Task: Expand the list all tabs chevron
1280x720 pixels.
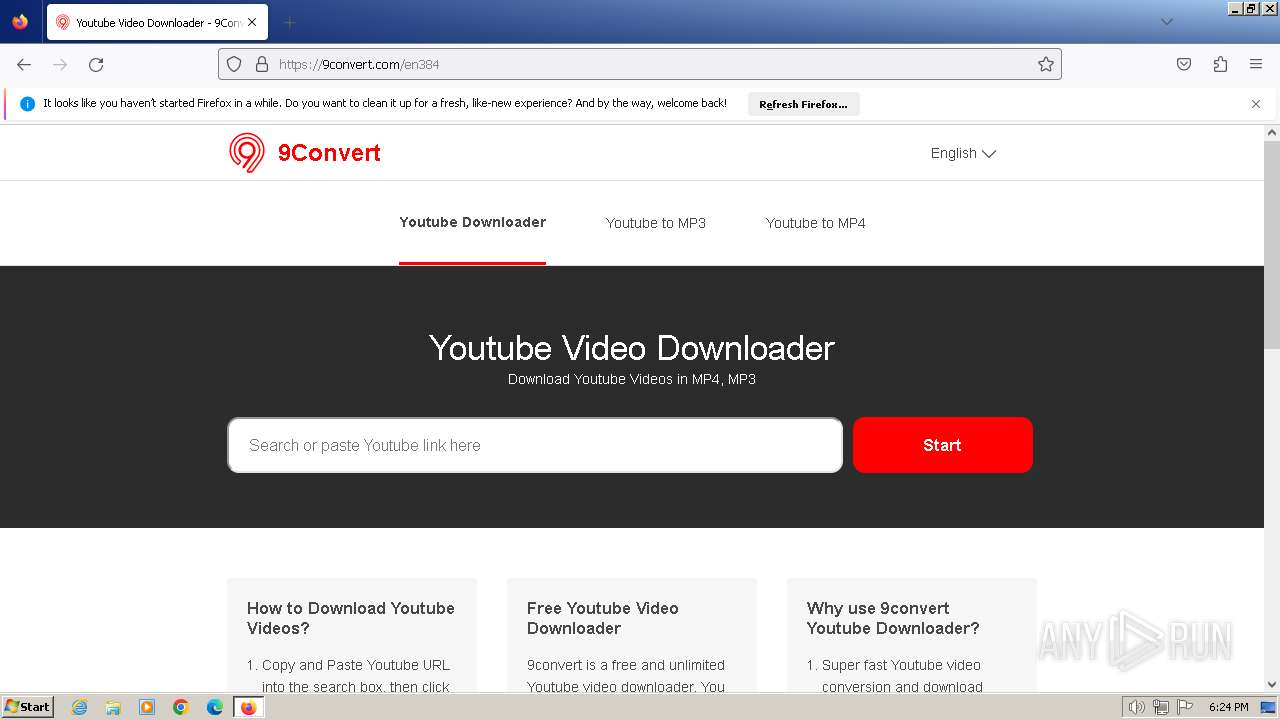Action: (x=1166, y=22)
